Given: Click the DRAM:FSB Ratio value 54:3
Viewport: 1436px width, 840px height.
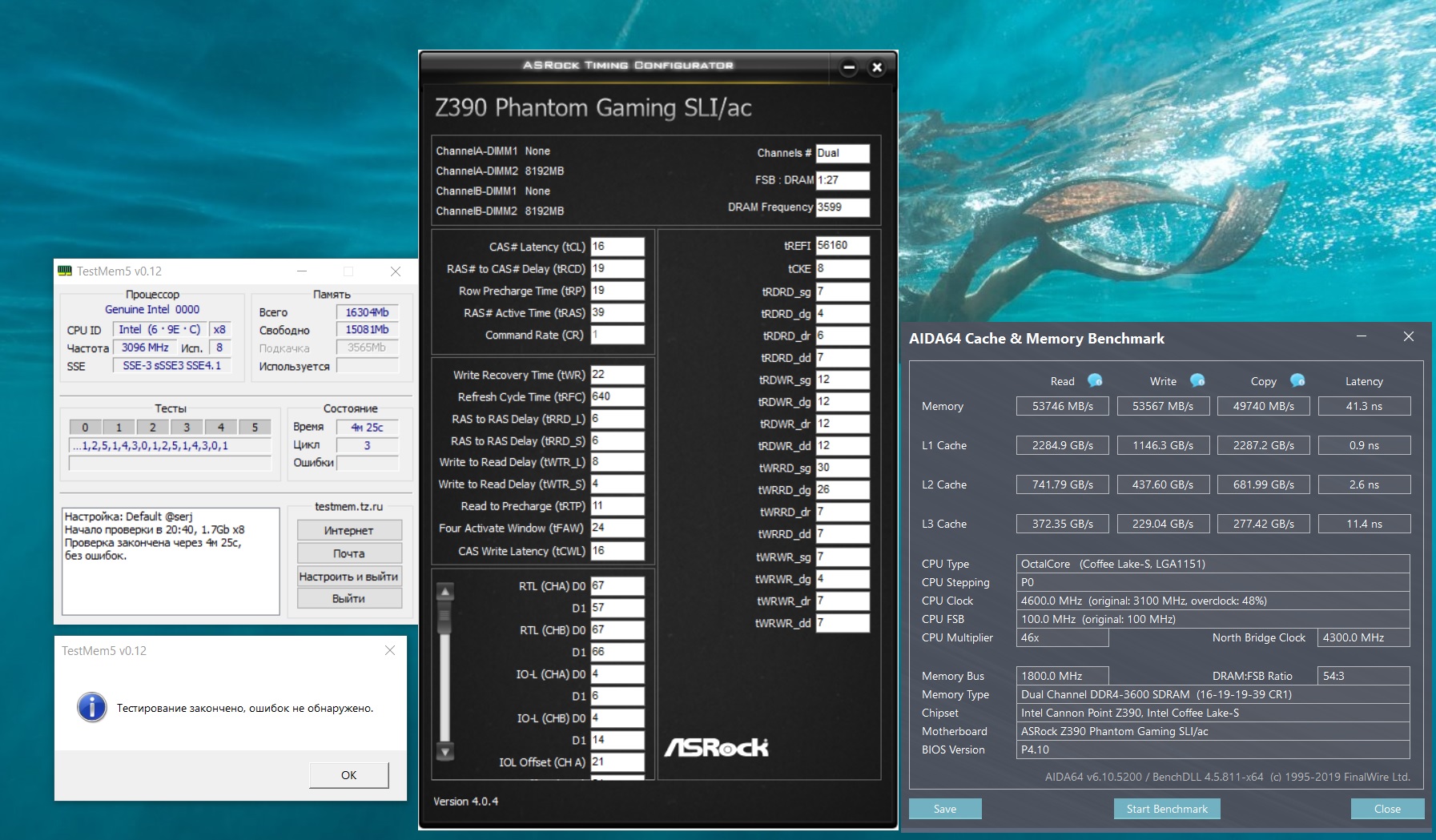Looking at the screenshot, I should (1364, 676).
